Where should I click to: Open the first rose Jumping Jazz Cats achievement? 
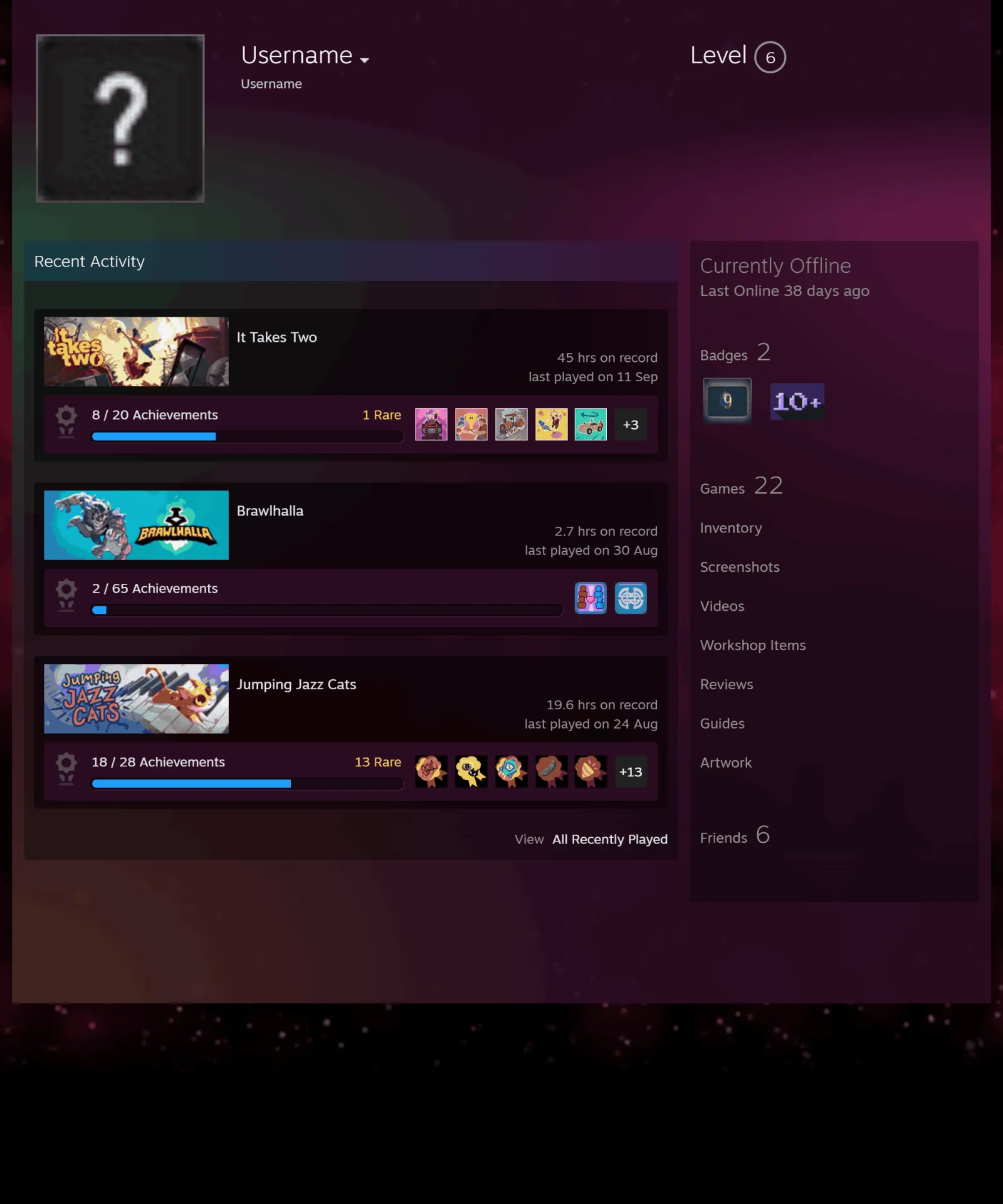[431, 772]
